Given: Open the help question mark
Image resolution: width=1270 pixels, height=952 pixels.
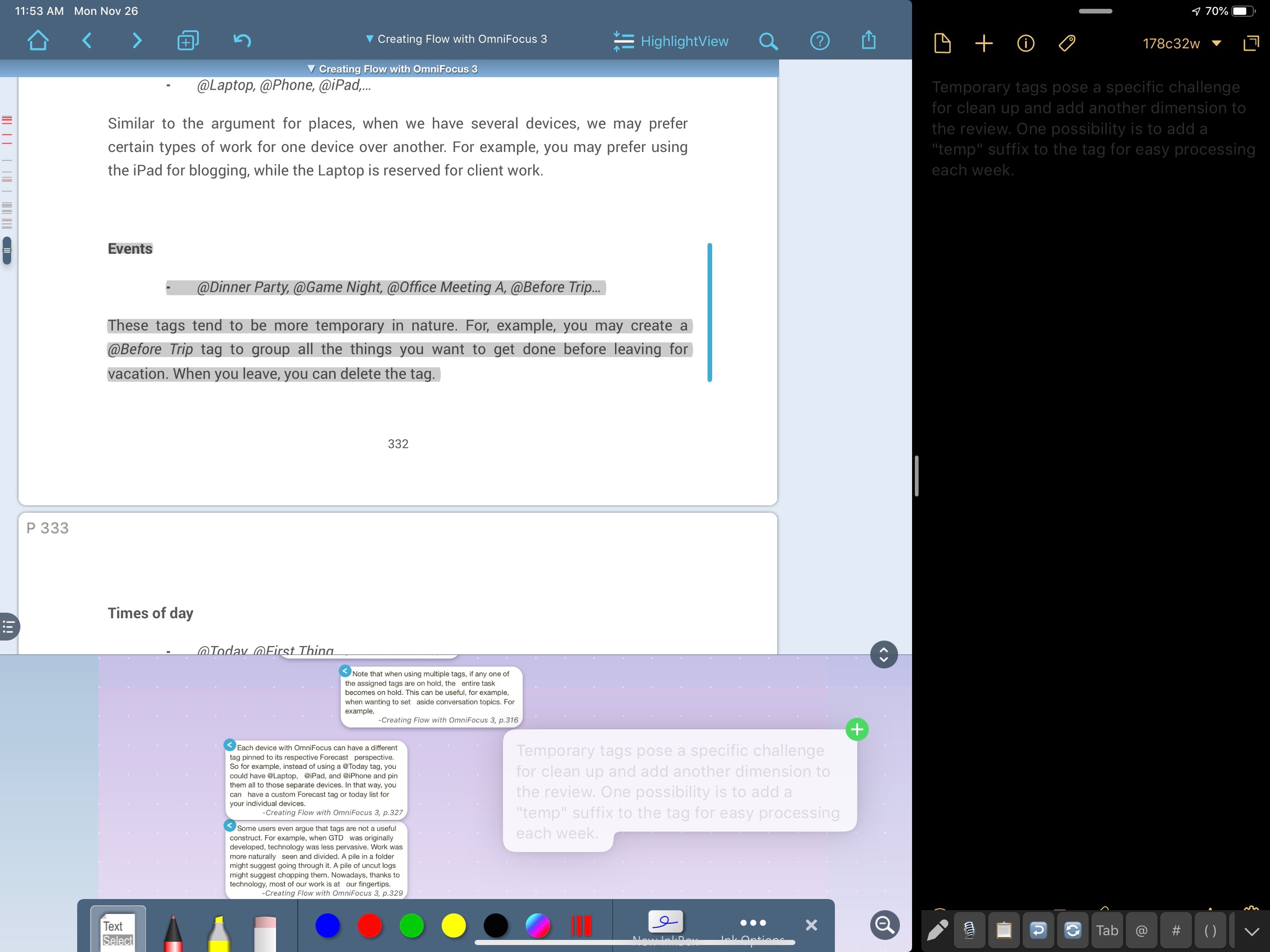Looking at the screenshot, I should (x=819, y=41).
